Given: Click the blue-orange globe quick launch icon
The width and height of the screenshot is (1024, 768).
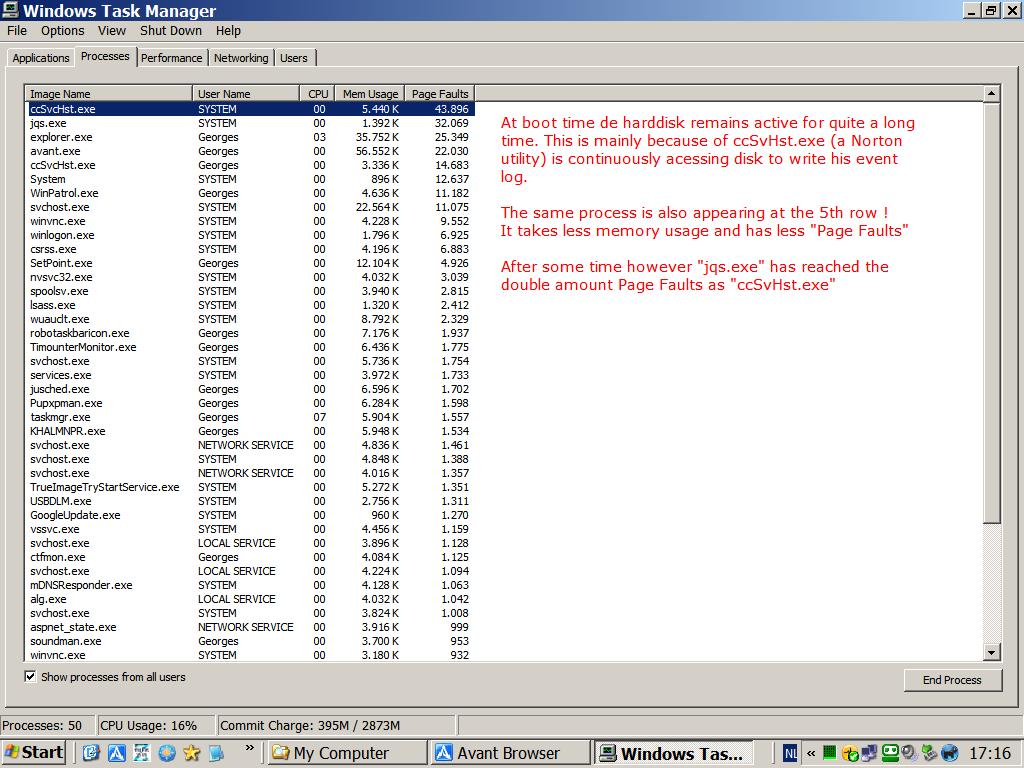Looking at the screenshot, I should point(167,753).
